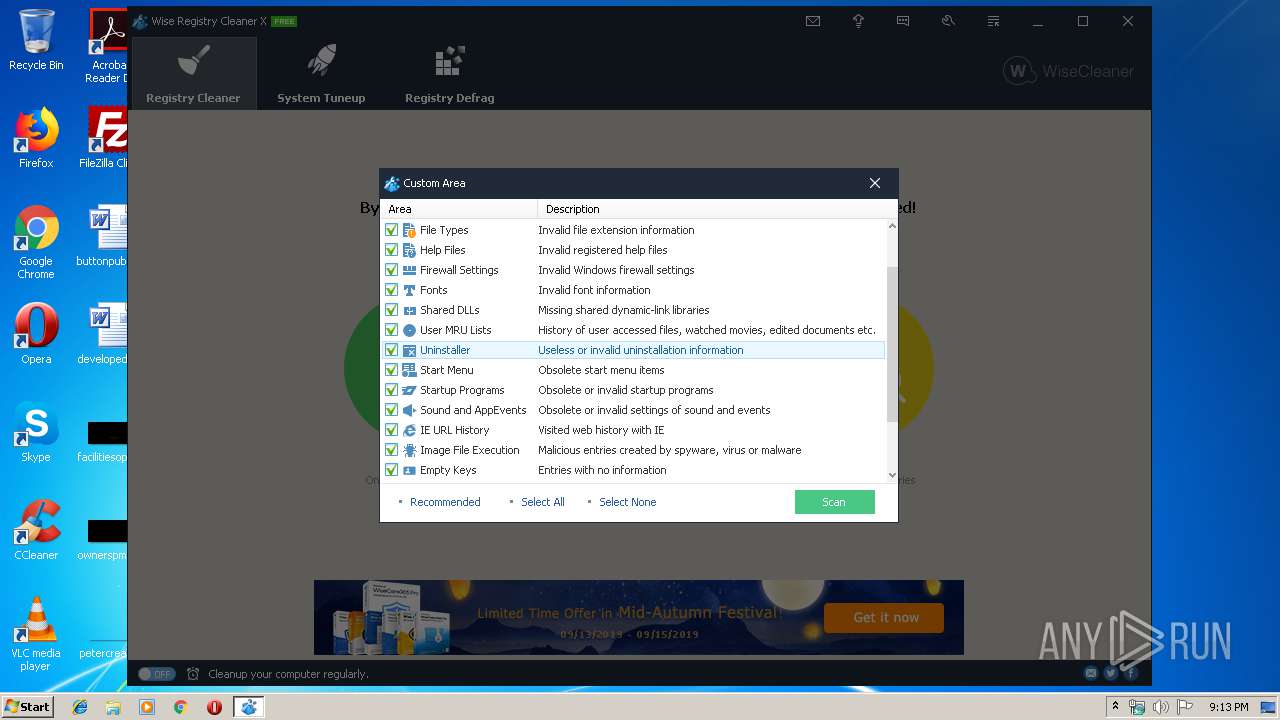Uncheck the Empty Keys checkbox
The height and width of the screenshot is (720, 1280).
click(392, 470)
